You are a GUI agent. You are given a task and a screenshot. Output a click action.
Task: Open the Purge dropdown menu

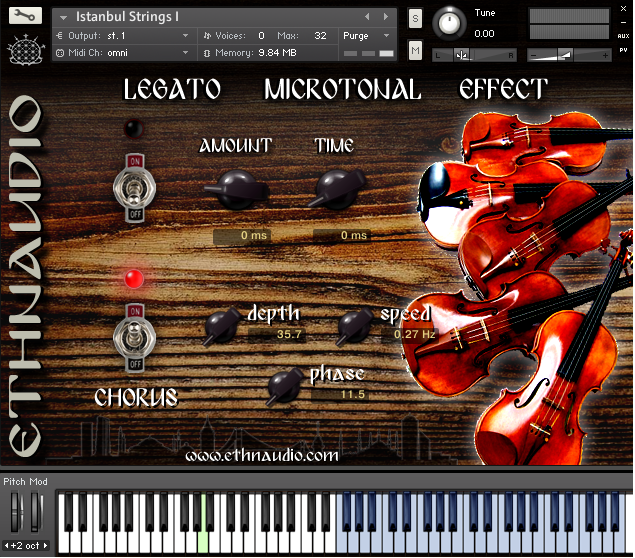pos(367,36)
